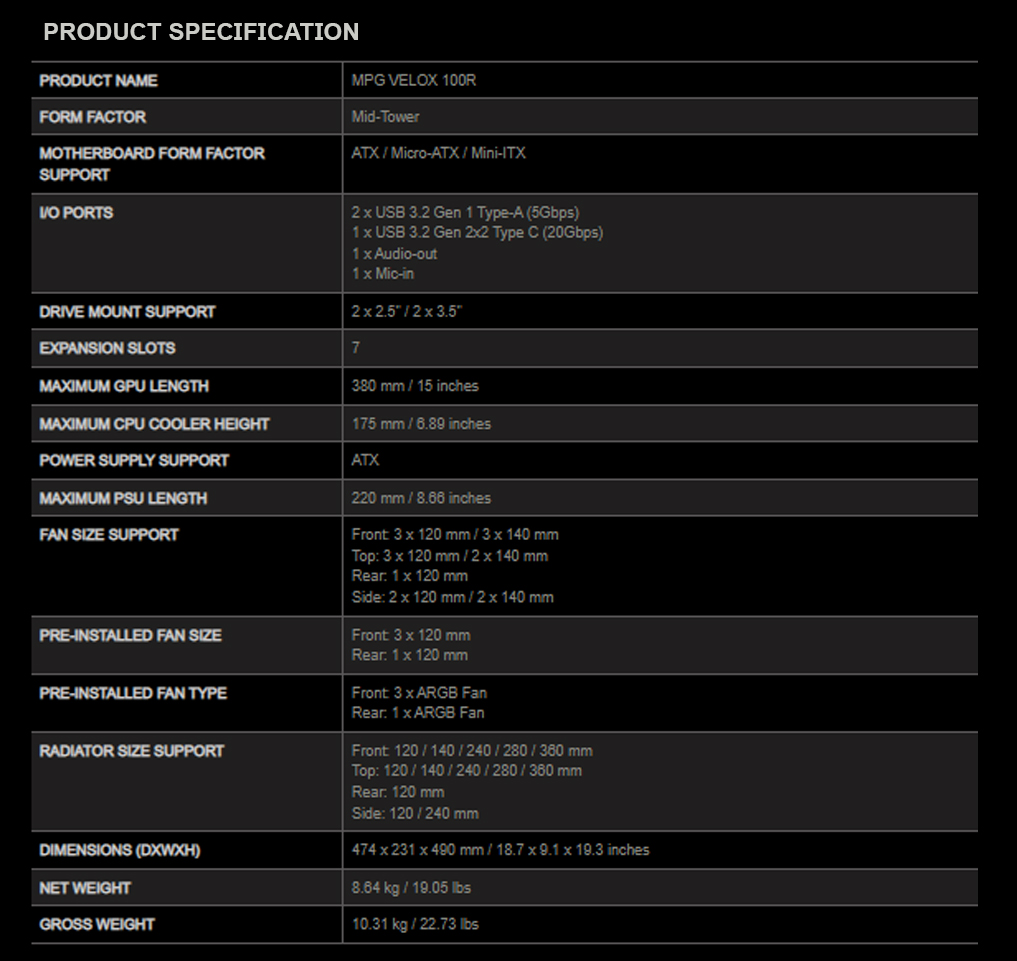The width and height of the screenshot is (1017, 961).
Task: Click the 474 x 231 x 490 mm dimensions value
Action: [x=500, y=850]
